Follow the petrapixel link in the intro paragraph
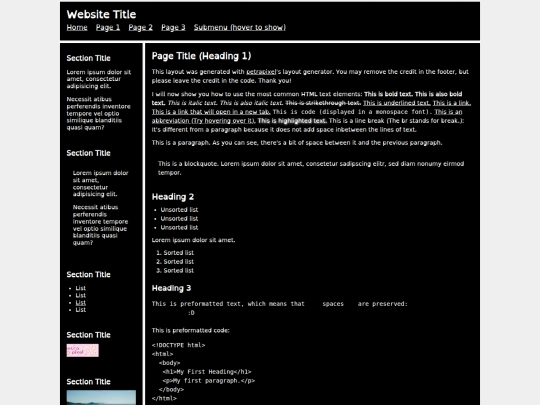The width and height of the screenshot is (540, 405). click(261, 72)
